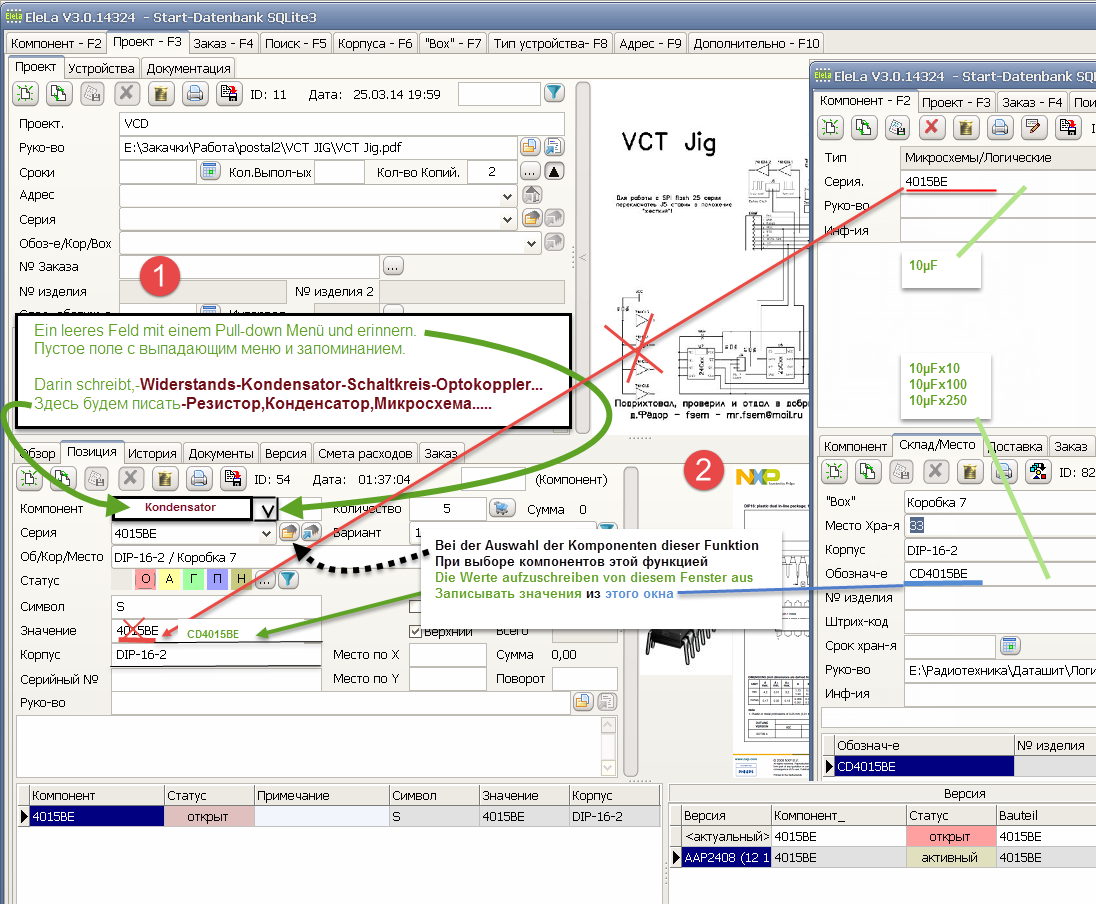Print component from second window toolbar
This screenshot has width=1096, height=904.
click(1000, 127)
